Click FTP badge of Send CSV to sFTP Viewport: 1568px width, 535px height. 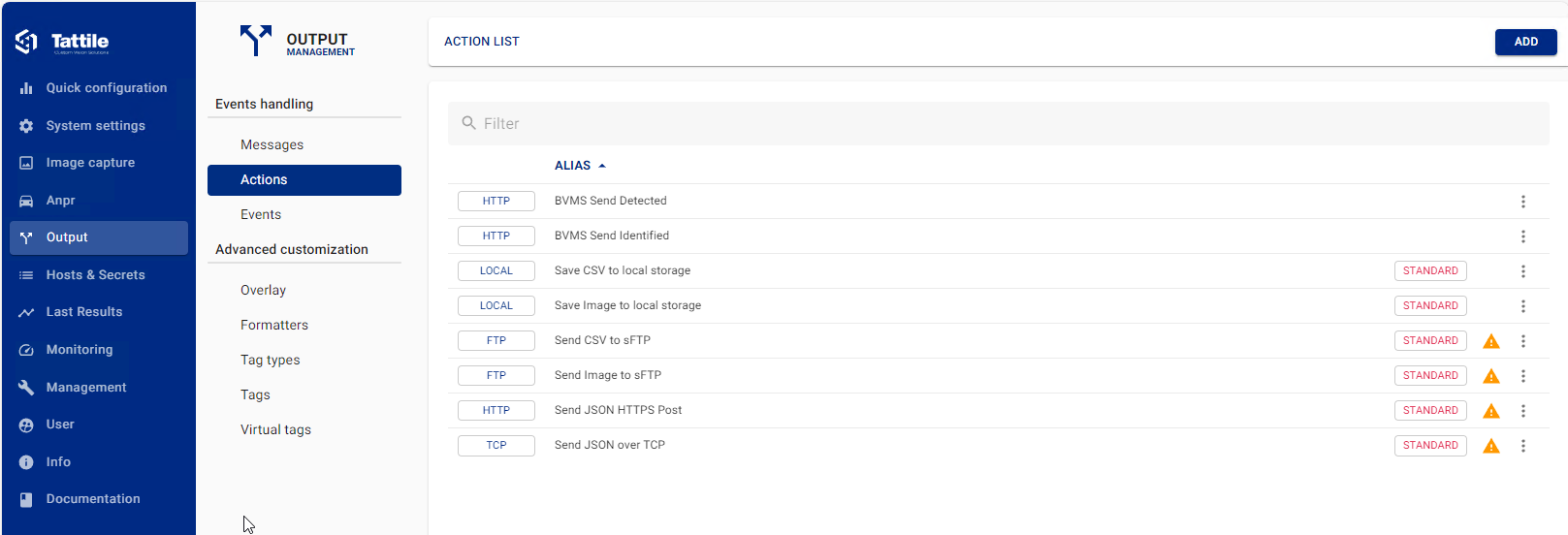(496, 341)
